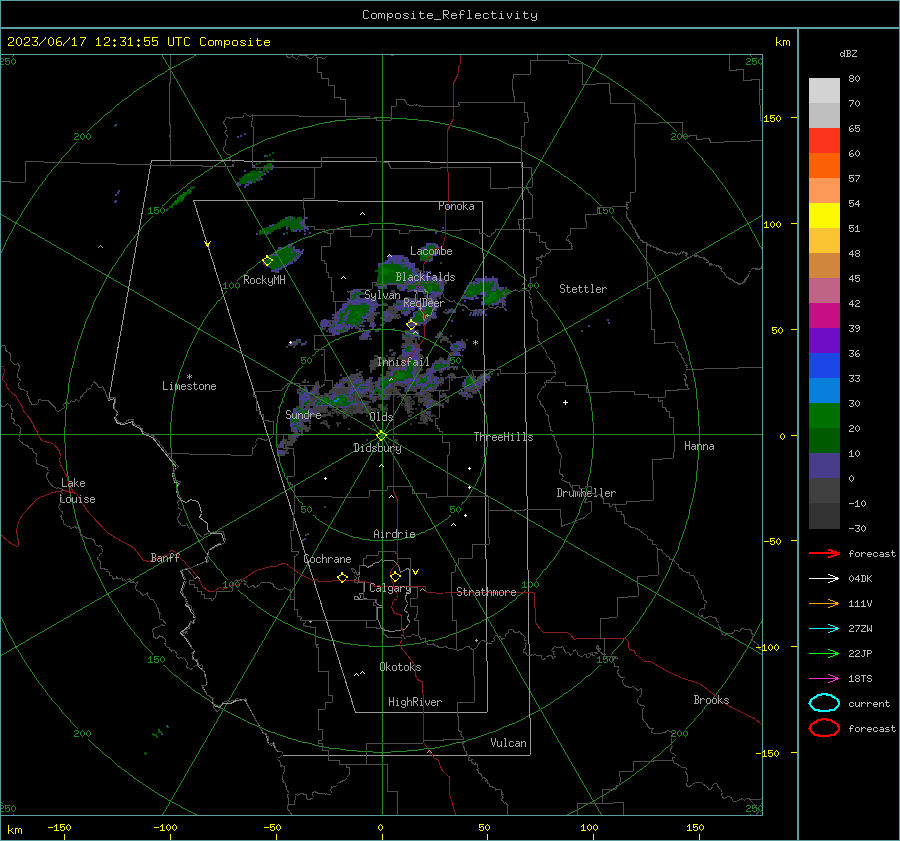Viewport: 900px width, 841px height.
Task: Select the Strathmore label on the map
Action: coord(486,592)
